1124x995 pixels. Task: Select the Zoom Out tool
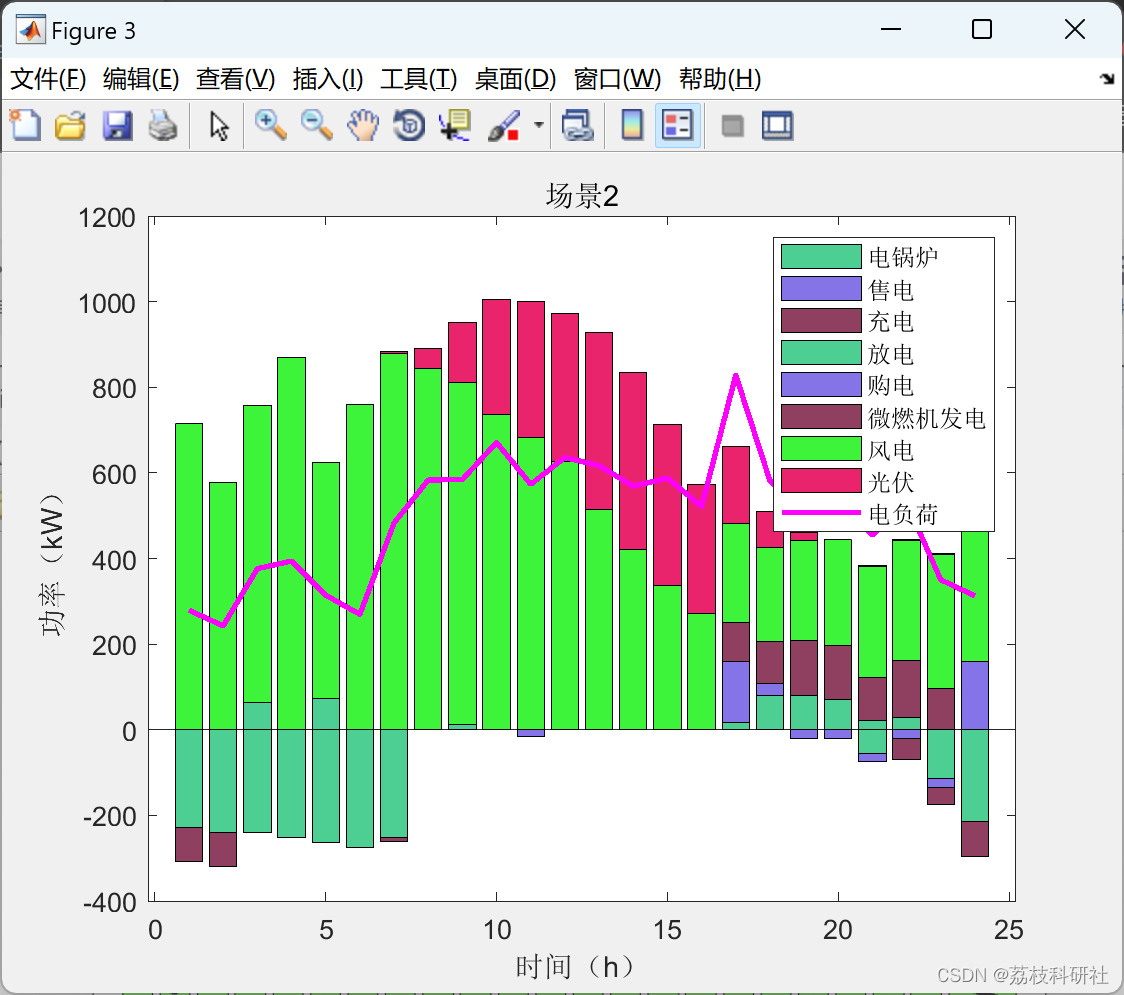click(x=316, y=125)
